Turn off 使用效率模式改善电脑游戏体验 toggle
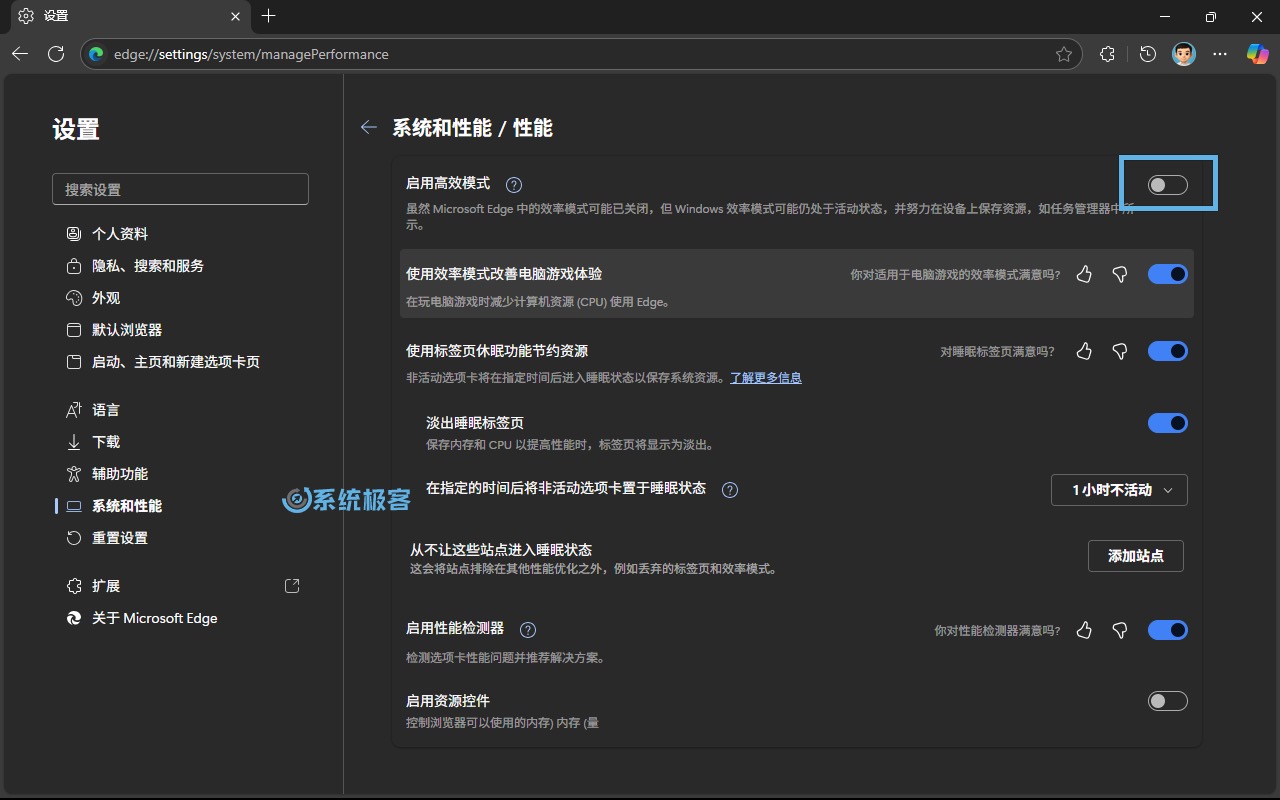 tap(1167, 274)
